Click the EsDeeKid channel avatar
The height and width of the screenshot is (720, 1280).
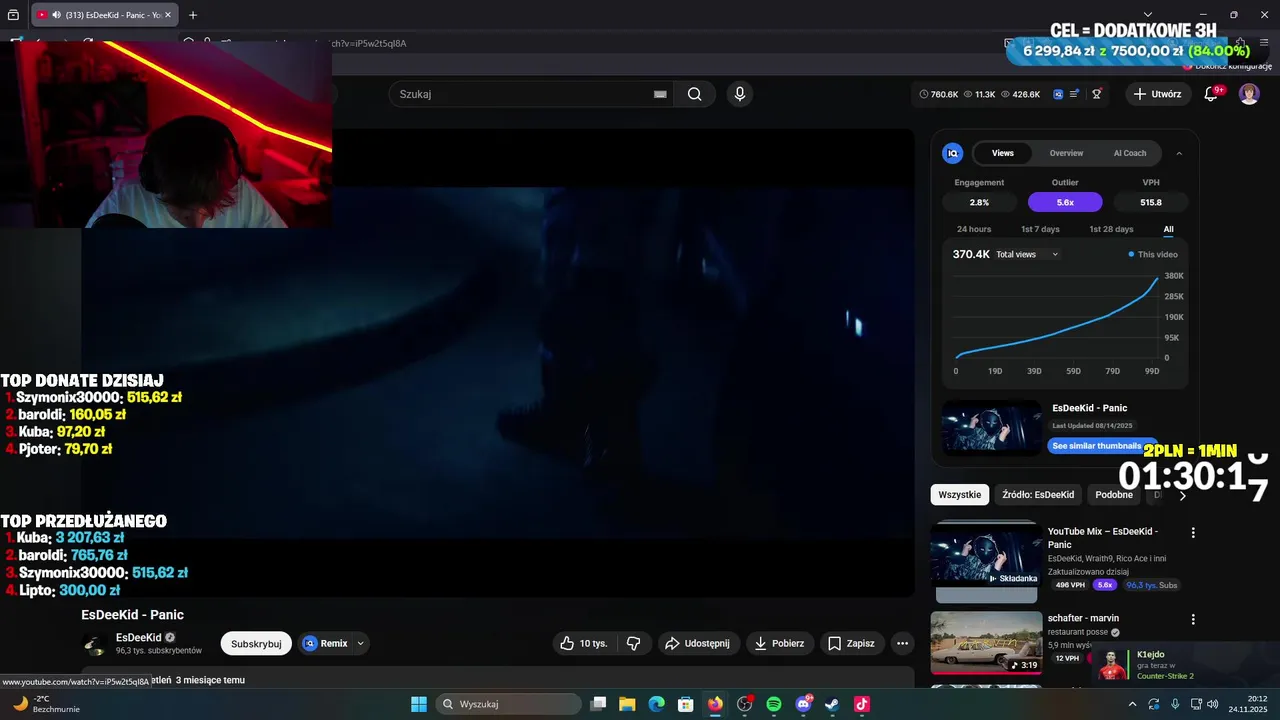[x=94, y=643]
